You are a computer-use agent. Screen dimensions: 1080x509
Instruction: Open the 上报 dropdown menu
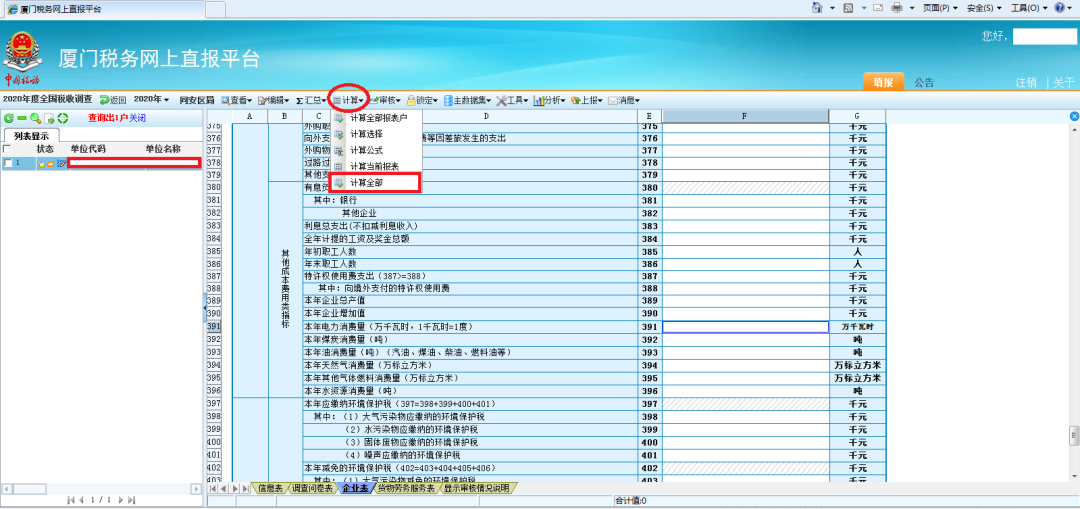pyautogui.click(x=587, y=100)
